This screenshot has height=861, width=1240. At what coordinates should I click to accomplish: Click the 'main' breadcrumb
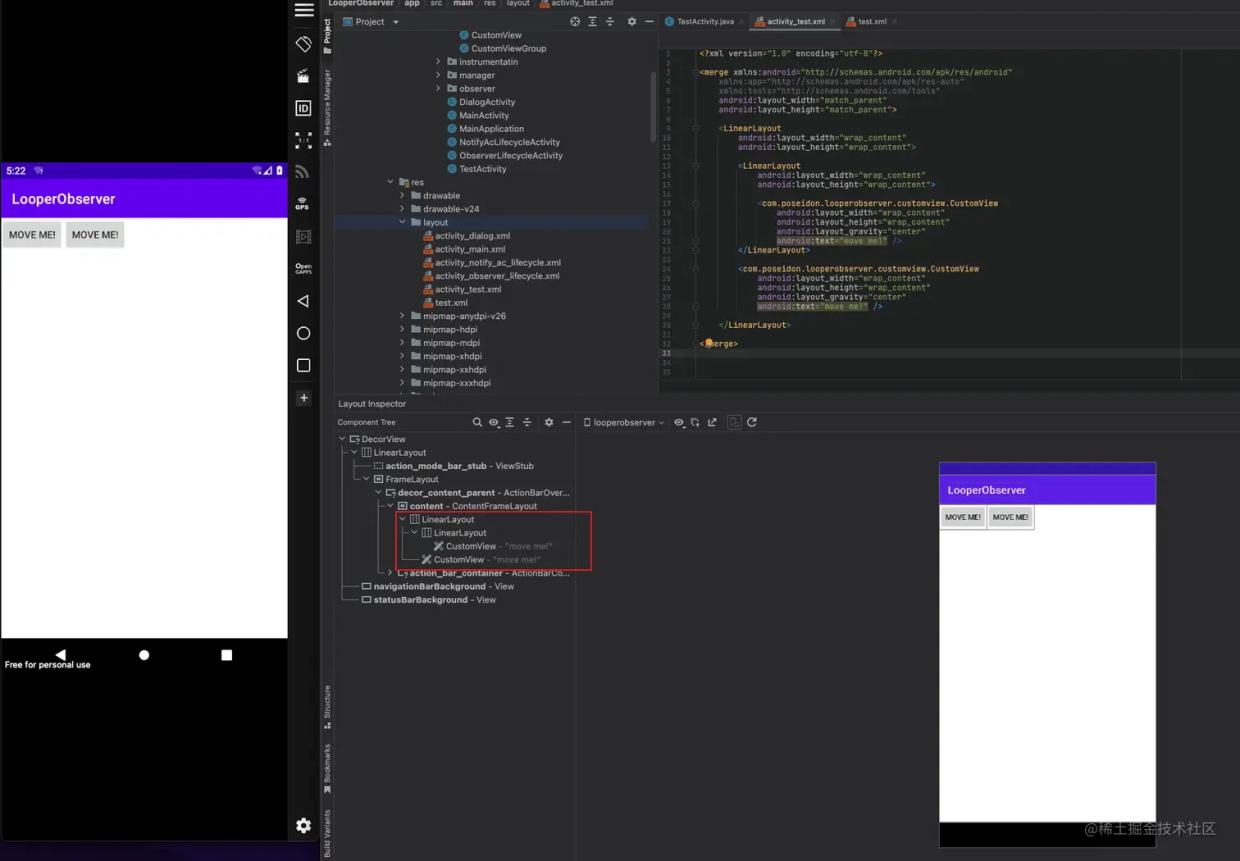463,4
